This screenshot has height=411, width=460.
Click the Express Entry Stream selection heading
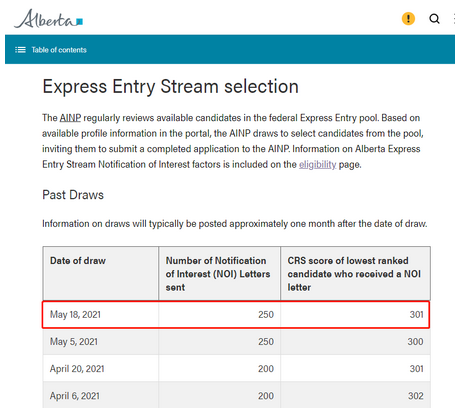pyautogui.click(x=170, y=87)
